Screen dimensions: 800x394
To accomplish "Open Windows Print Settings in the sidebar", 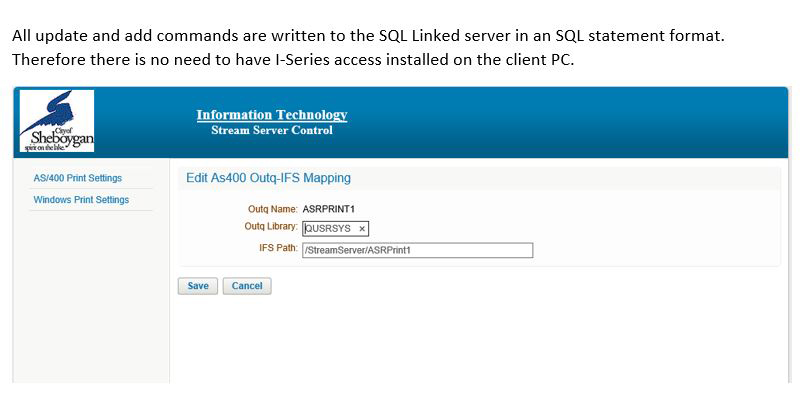I will [x=81, y=200].
